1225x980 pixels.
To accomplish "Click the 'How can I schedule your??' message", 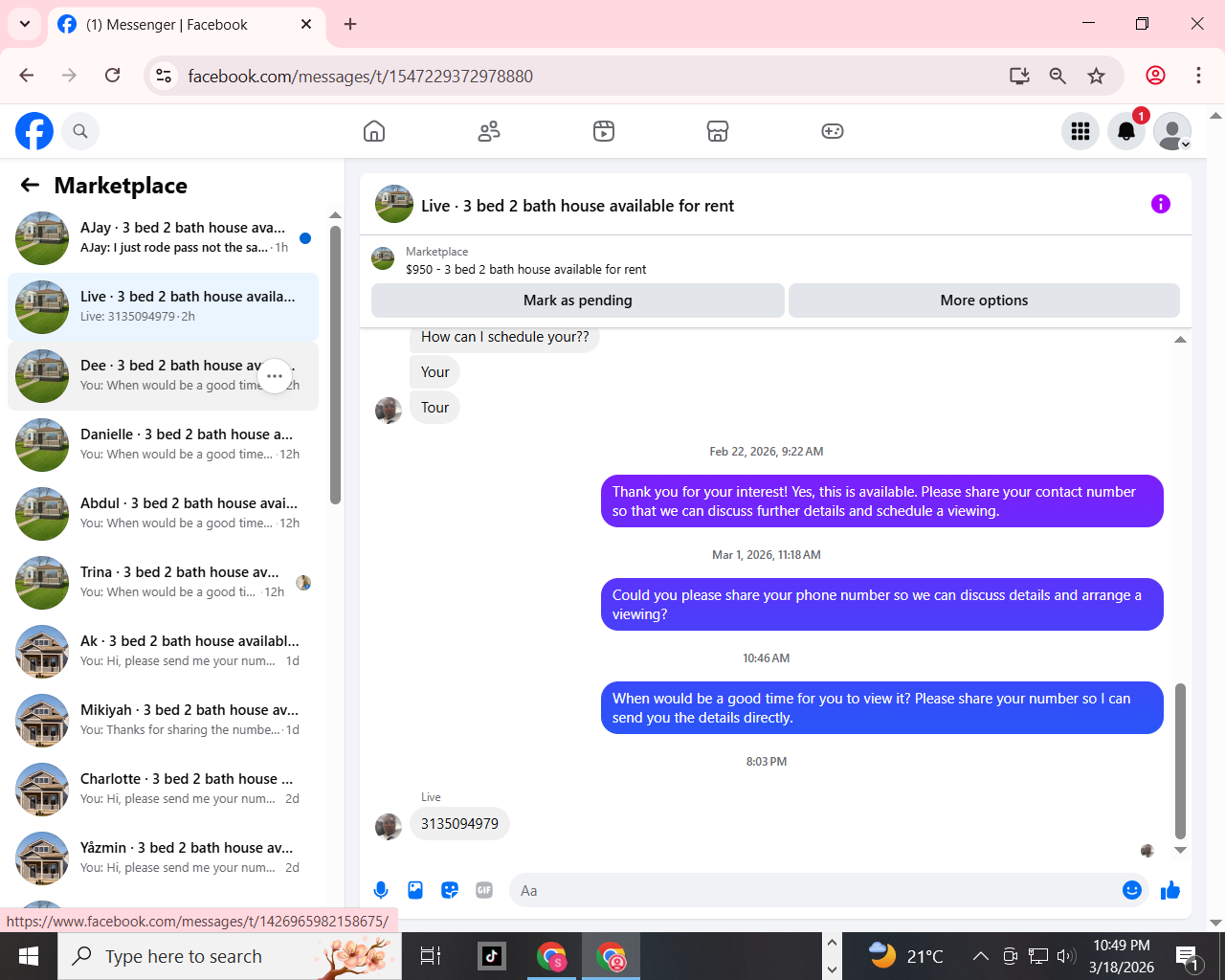I will (504, 337).
